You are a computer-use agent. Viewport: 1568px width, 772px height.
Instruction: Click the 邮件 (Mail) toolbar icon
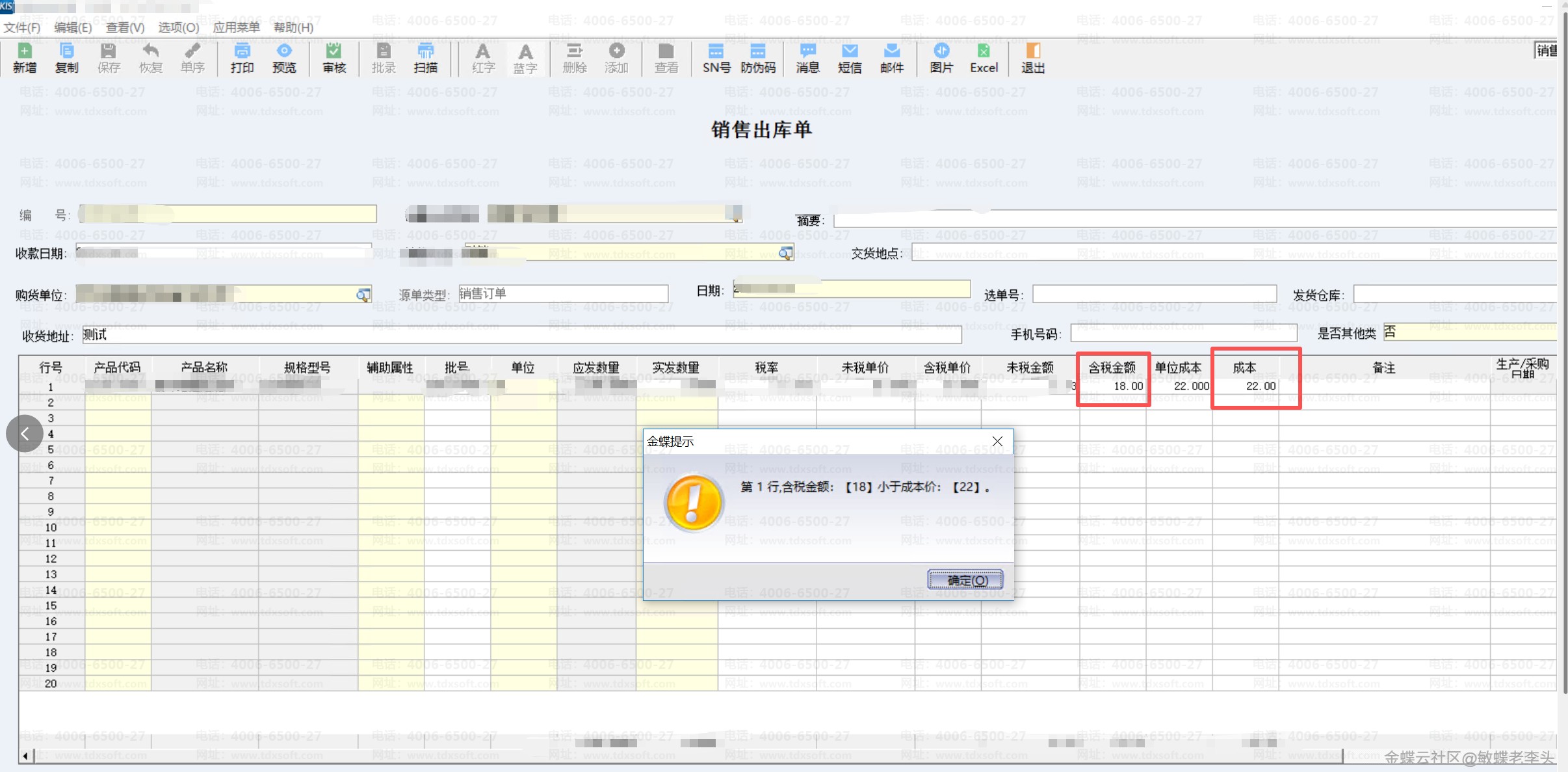pyautogui.click(x=892, y=58)
